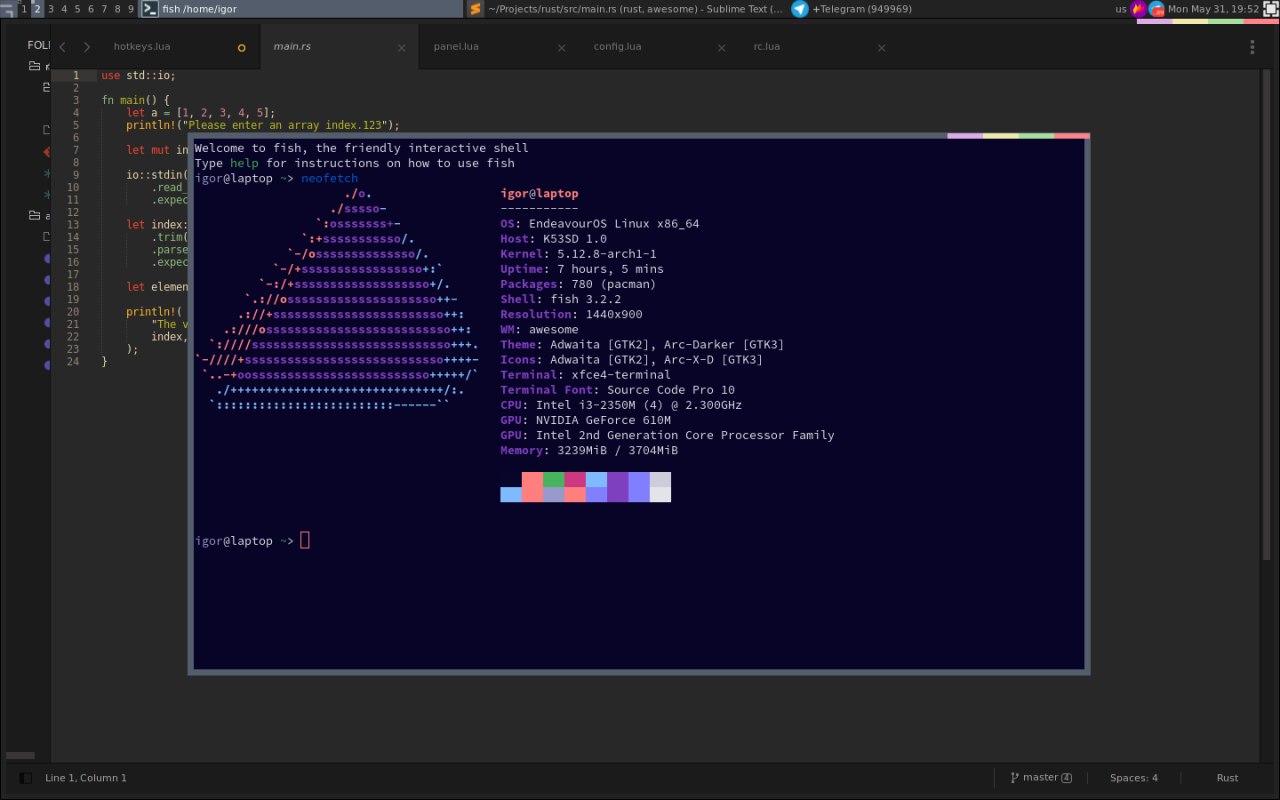Image resolution: width=1280 pixels, height=800 pixels.
Task: Click 'WM: awesome' line in terminal
Action: click(539, 329)
